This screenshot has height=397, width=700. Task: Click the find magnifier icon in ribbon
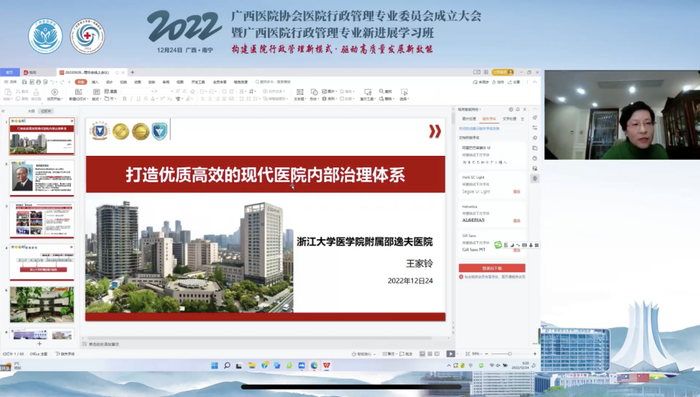click(x=382, y=91)
